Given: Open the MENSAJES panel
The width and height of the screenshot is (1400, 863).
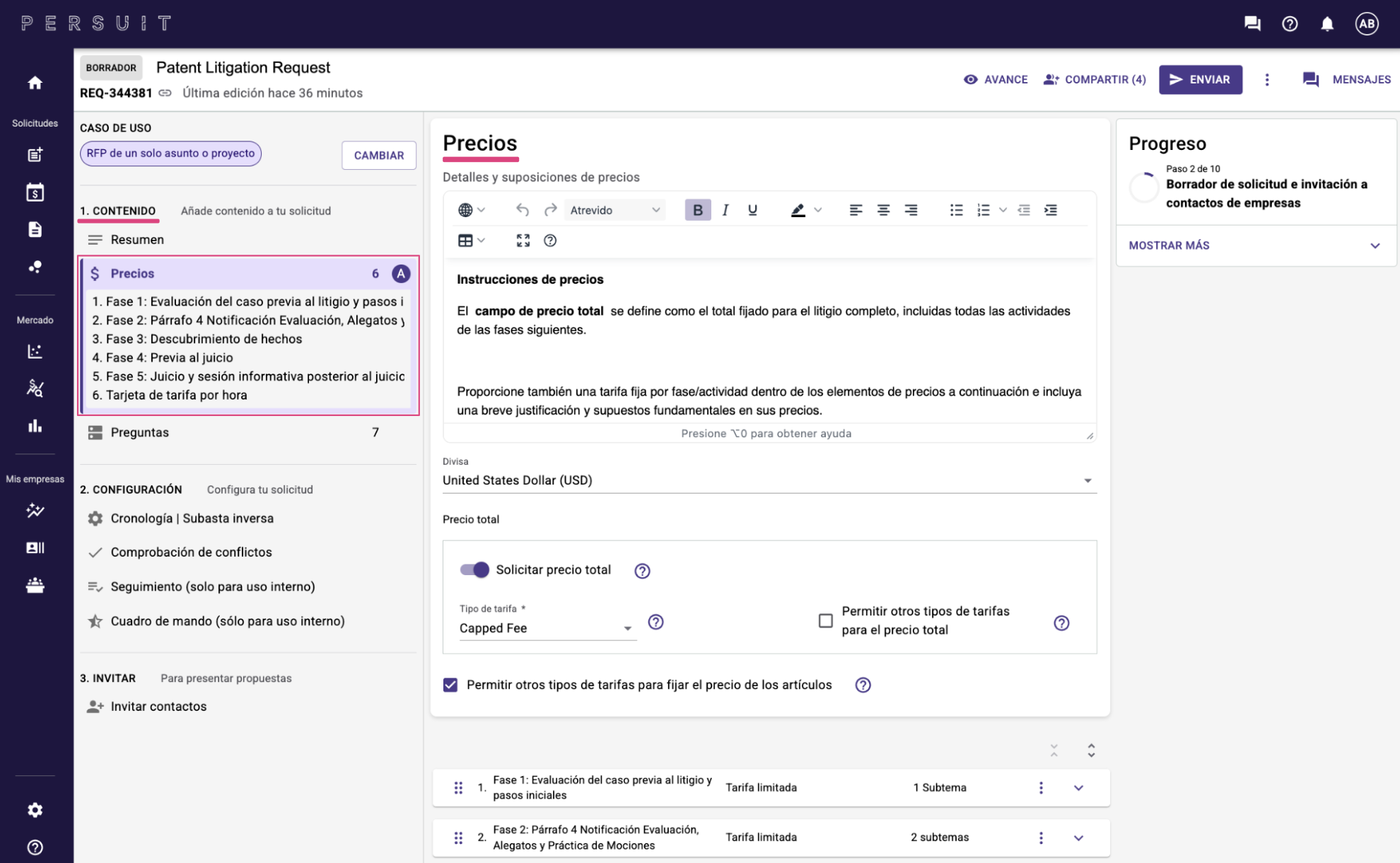Looking at the screenshot, I should click(1346, 79).
